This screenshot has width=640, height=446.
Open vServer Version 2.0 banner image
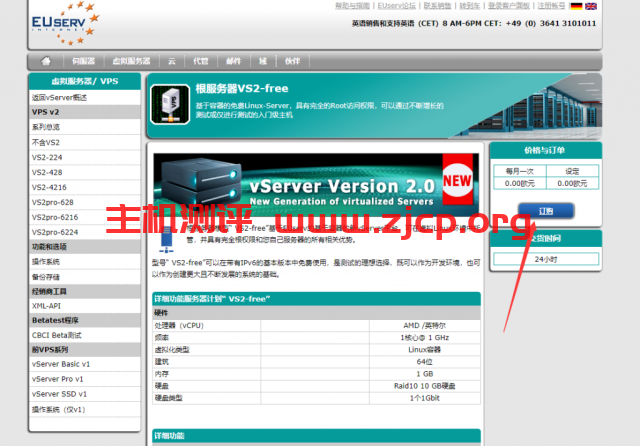[316, 185]
